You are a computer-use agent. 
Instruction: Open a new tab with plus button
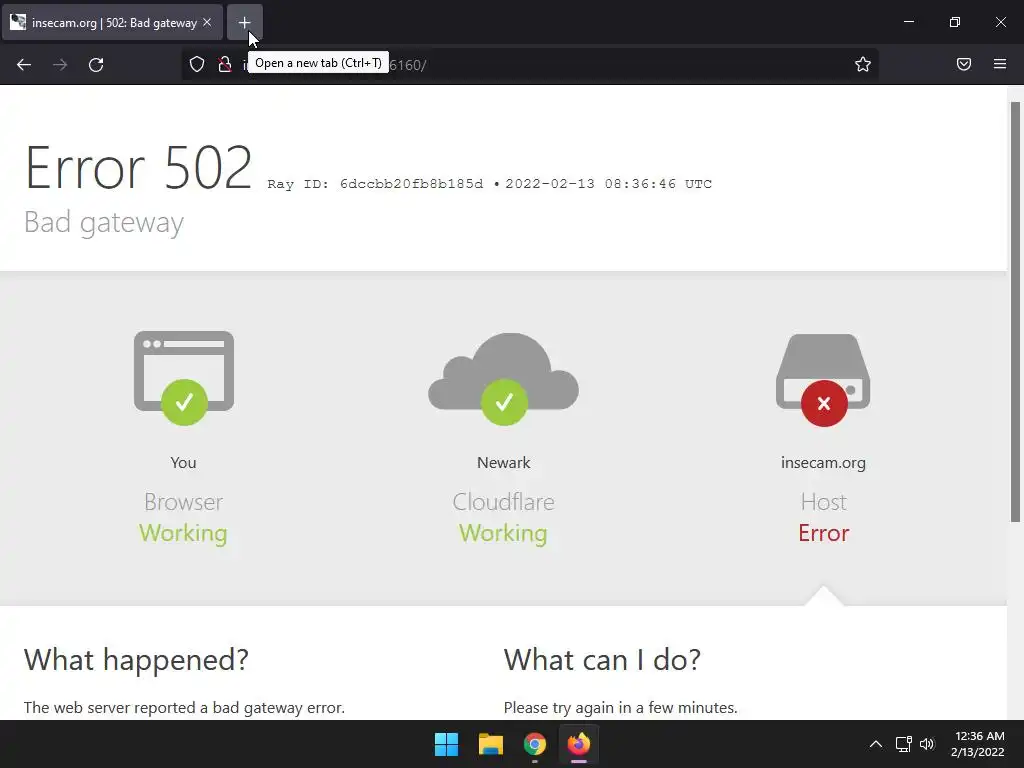pyautogui.click(x=244, y=23)
